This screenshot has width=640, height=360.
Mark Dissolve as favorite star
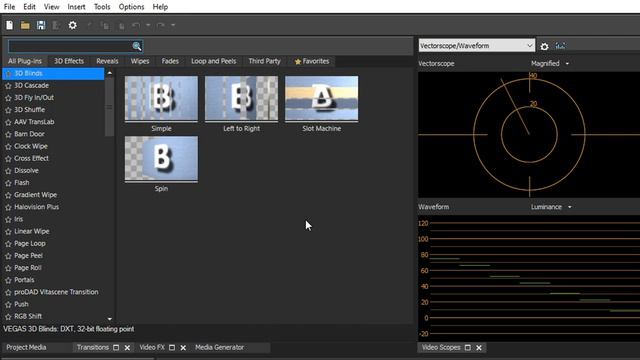[x=8, y=171]
